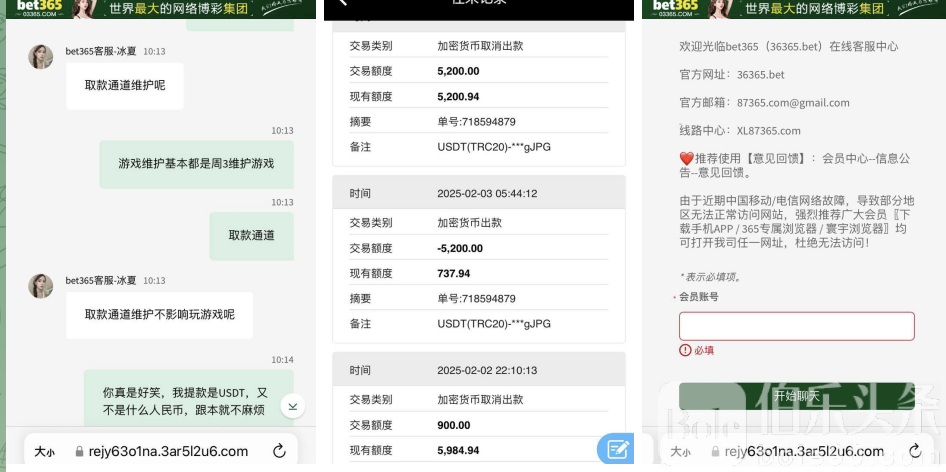The width and height of the screenshot is (946, 472).
Task: Tap agent avatar beside 取款通道维护不影响玩游戏呢 message
Action: (x=41, y=286)
